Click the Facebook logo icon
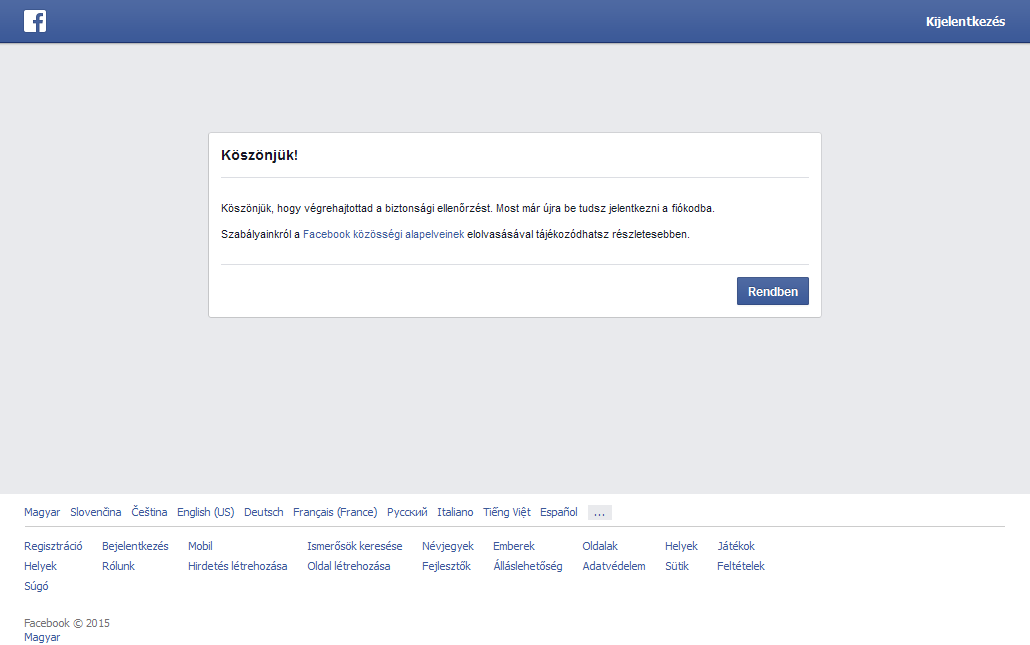Image resolution: width=1030 pixels, height=645 pixels. 35,21
